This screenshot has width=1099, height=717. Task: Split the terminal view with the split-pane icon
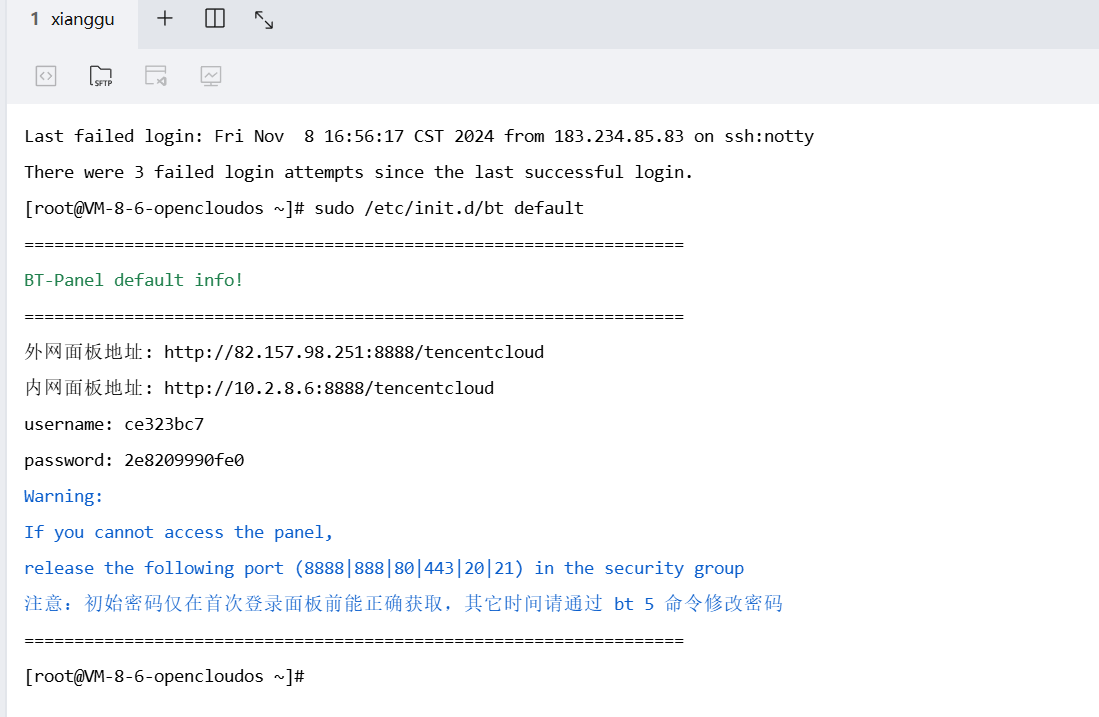(x=214, y=18)
